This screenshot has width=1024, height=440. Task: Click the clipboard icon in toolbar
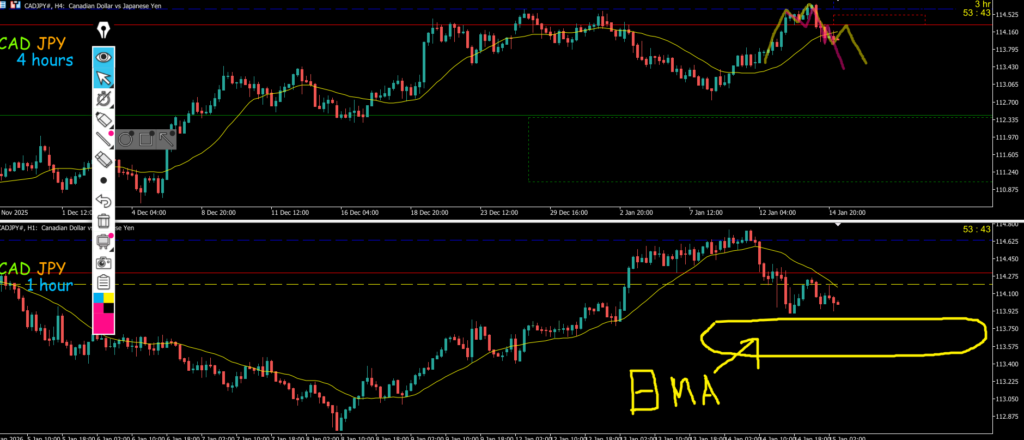click(103, 283)
